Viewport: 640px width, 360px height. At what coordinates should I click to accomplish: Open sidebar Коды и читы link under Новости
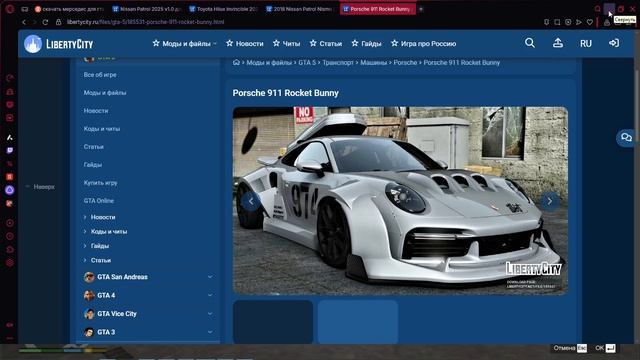tap(102, 129)
